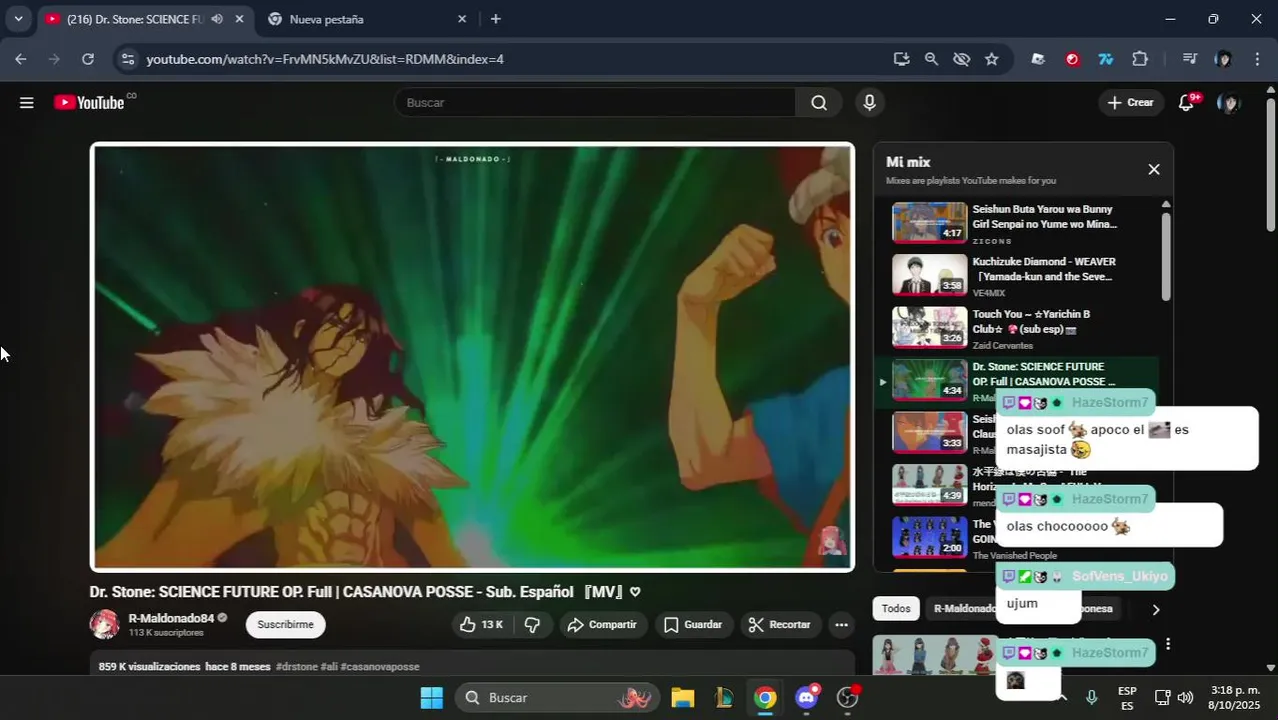
Task: Open League of Legends taskbar icon
Action: 724,698
